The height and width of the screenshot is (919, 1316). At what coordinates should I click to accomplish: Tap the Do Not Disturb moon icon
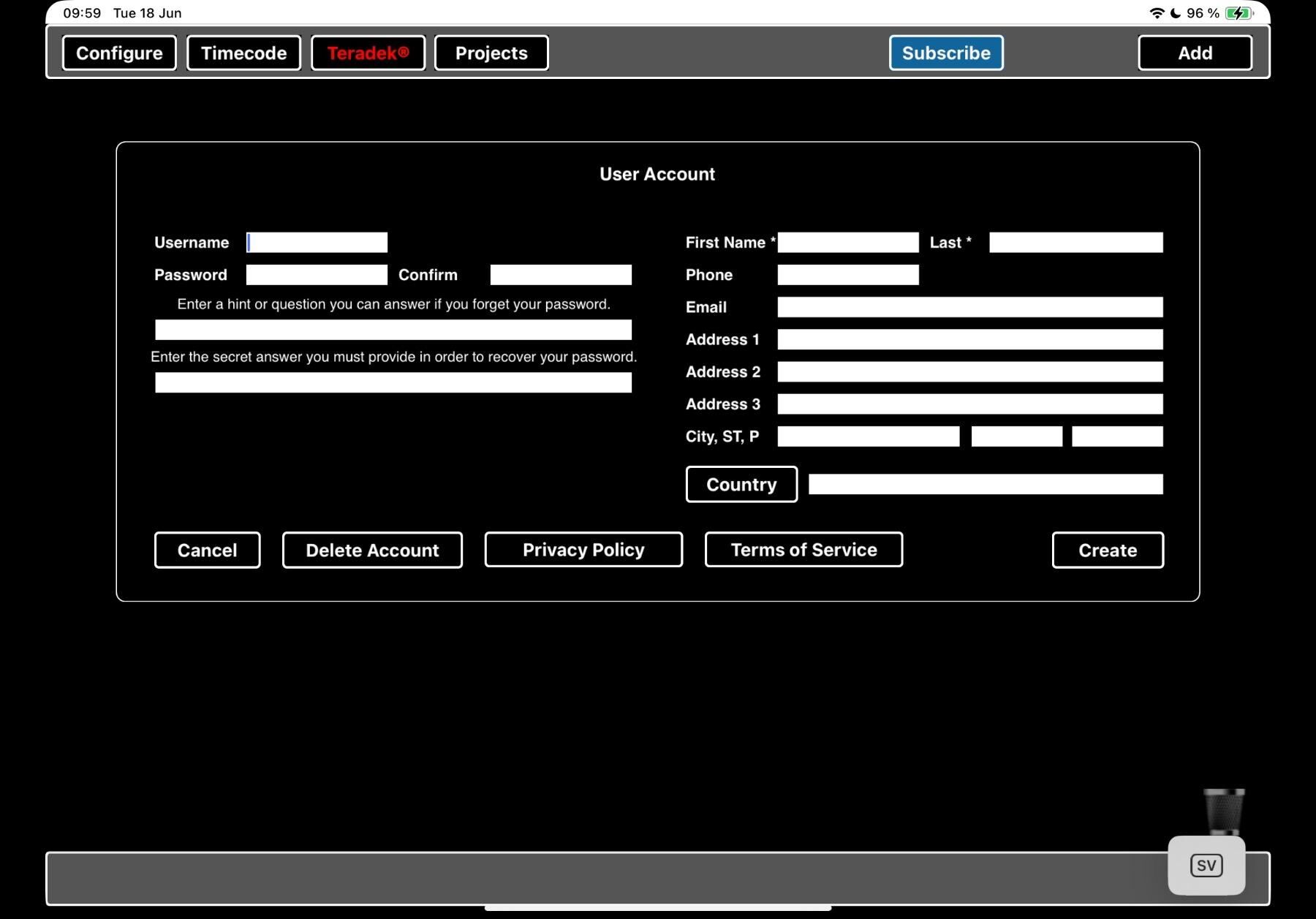[x=1176, y=13]
